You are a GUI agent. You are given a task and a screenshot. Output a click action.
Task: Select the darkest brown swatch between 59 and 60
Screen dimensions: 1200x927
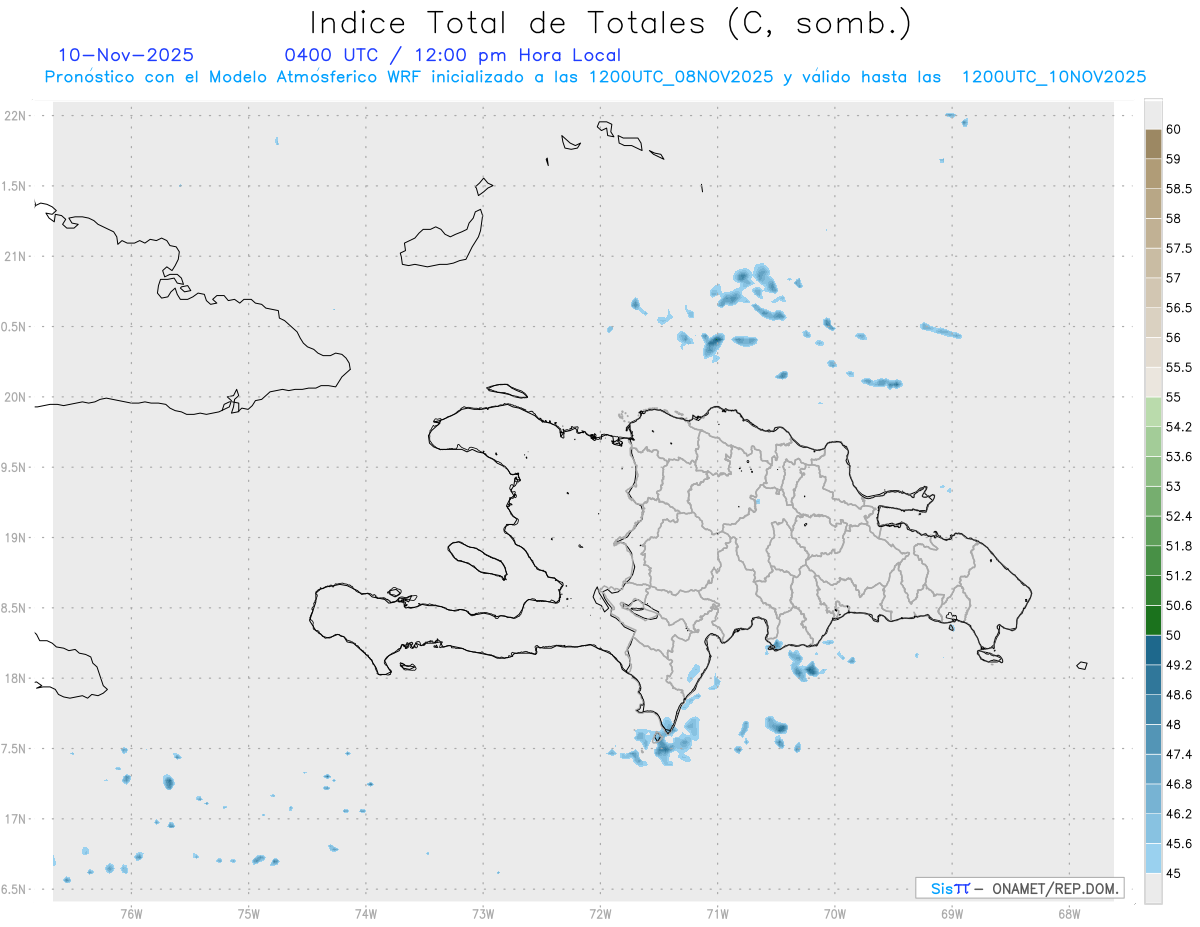point(1153,144)
